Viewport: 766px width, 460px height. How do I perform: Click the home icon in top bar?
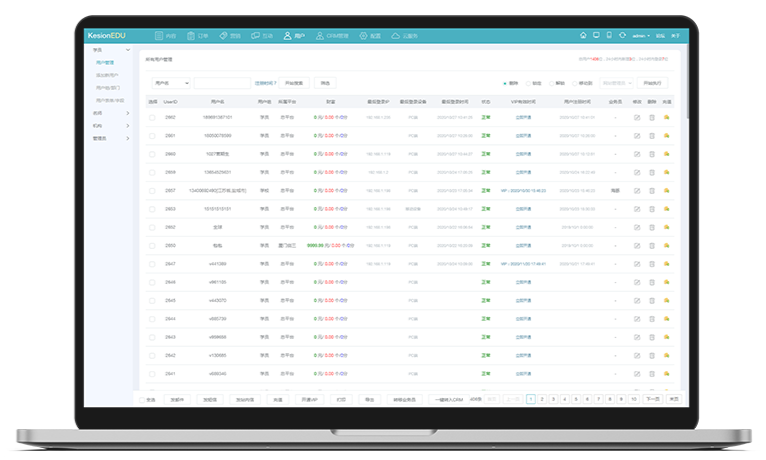583,36
